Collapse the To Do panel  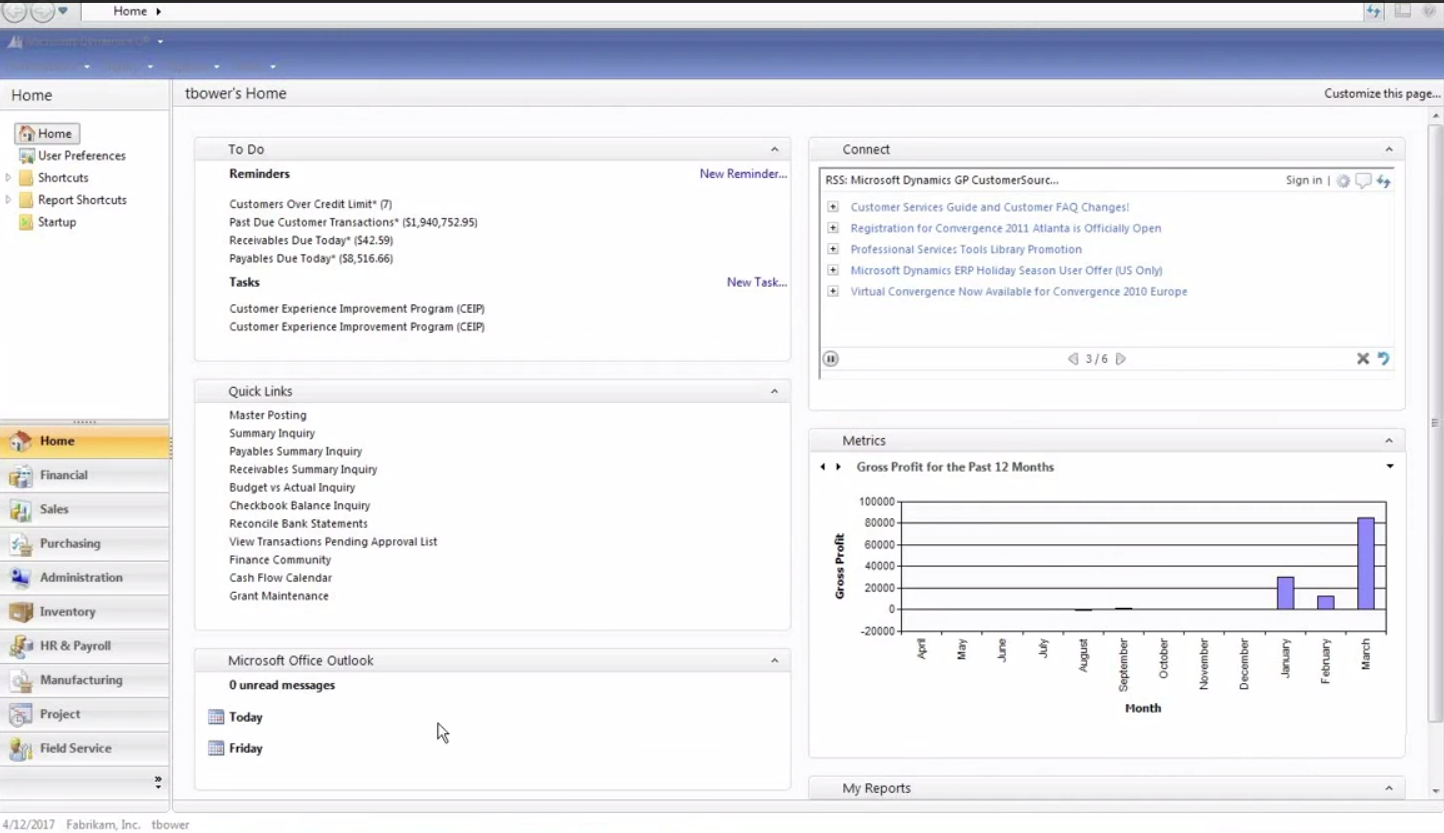(x=775, y=148)
